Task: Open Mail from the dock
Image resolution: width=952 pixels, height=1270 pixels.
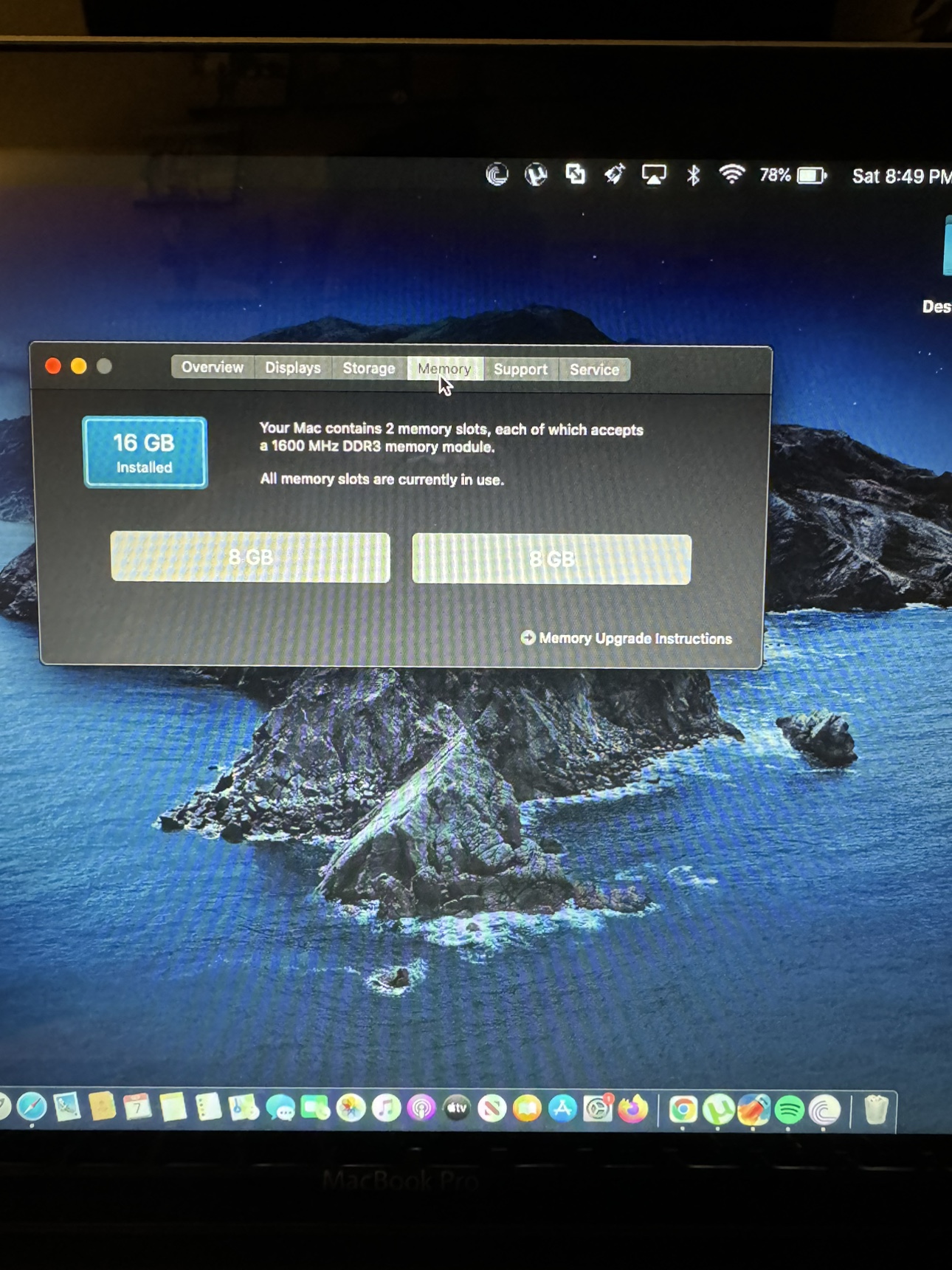Action: [66, 1107]
